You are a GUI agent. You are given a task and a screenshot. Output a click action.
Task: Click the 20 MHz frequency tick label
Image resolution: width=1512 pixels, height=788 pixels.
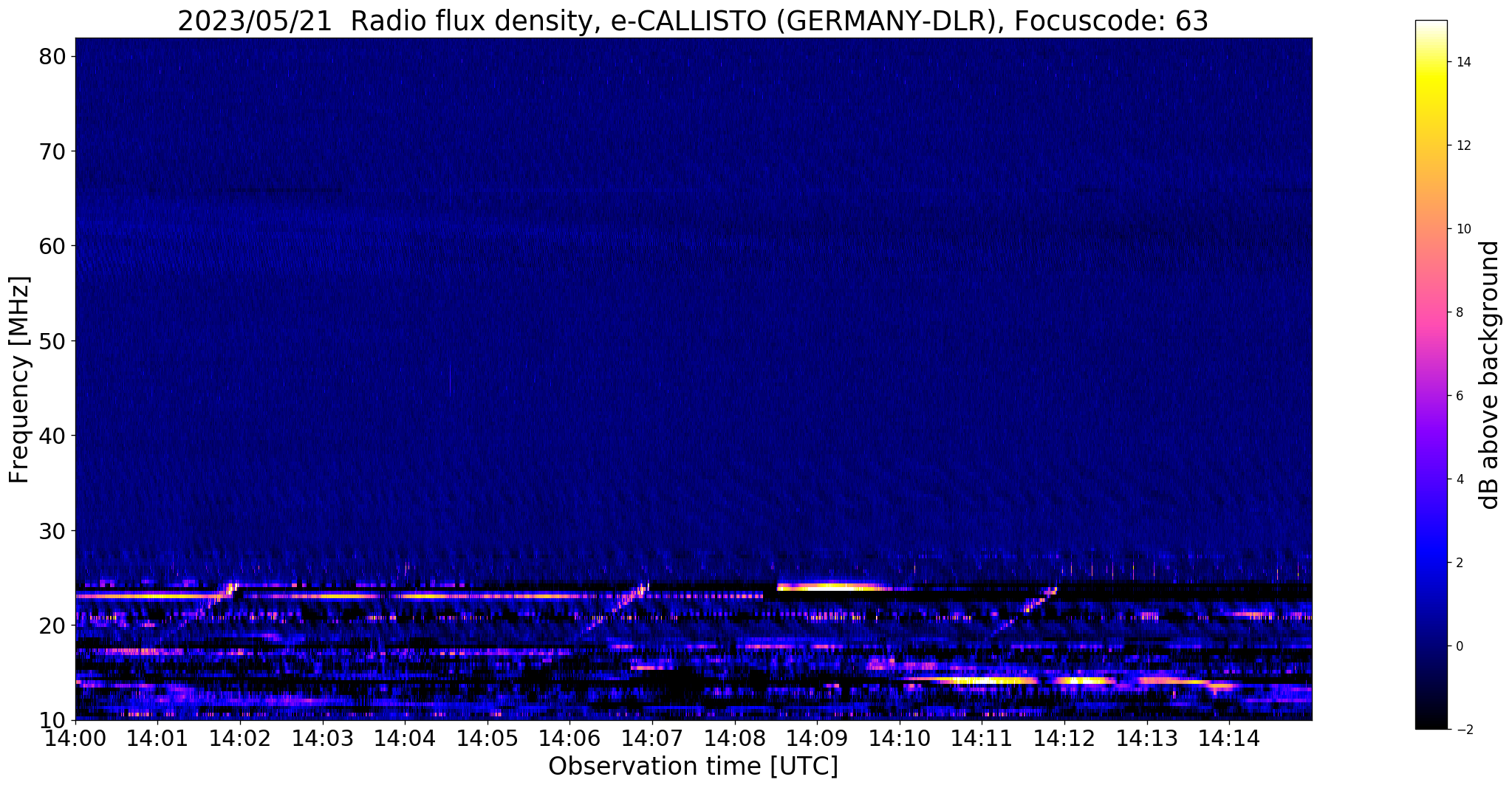click(x=52, y=626)
